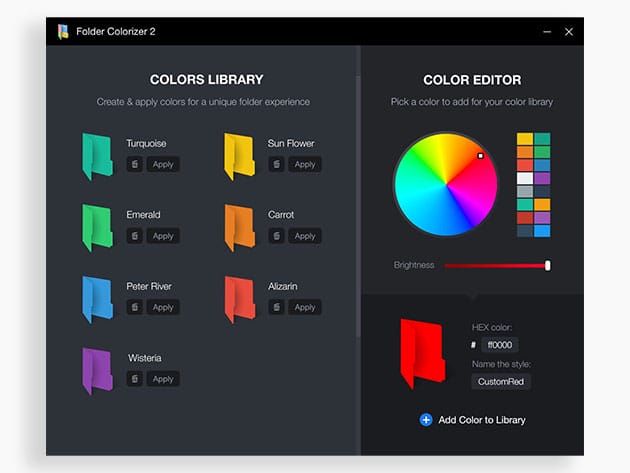Click the Brightness slider handle
Screen dimensions: 630x473
(548, 265)
